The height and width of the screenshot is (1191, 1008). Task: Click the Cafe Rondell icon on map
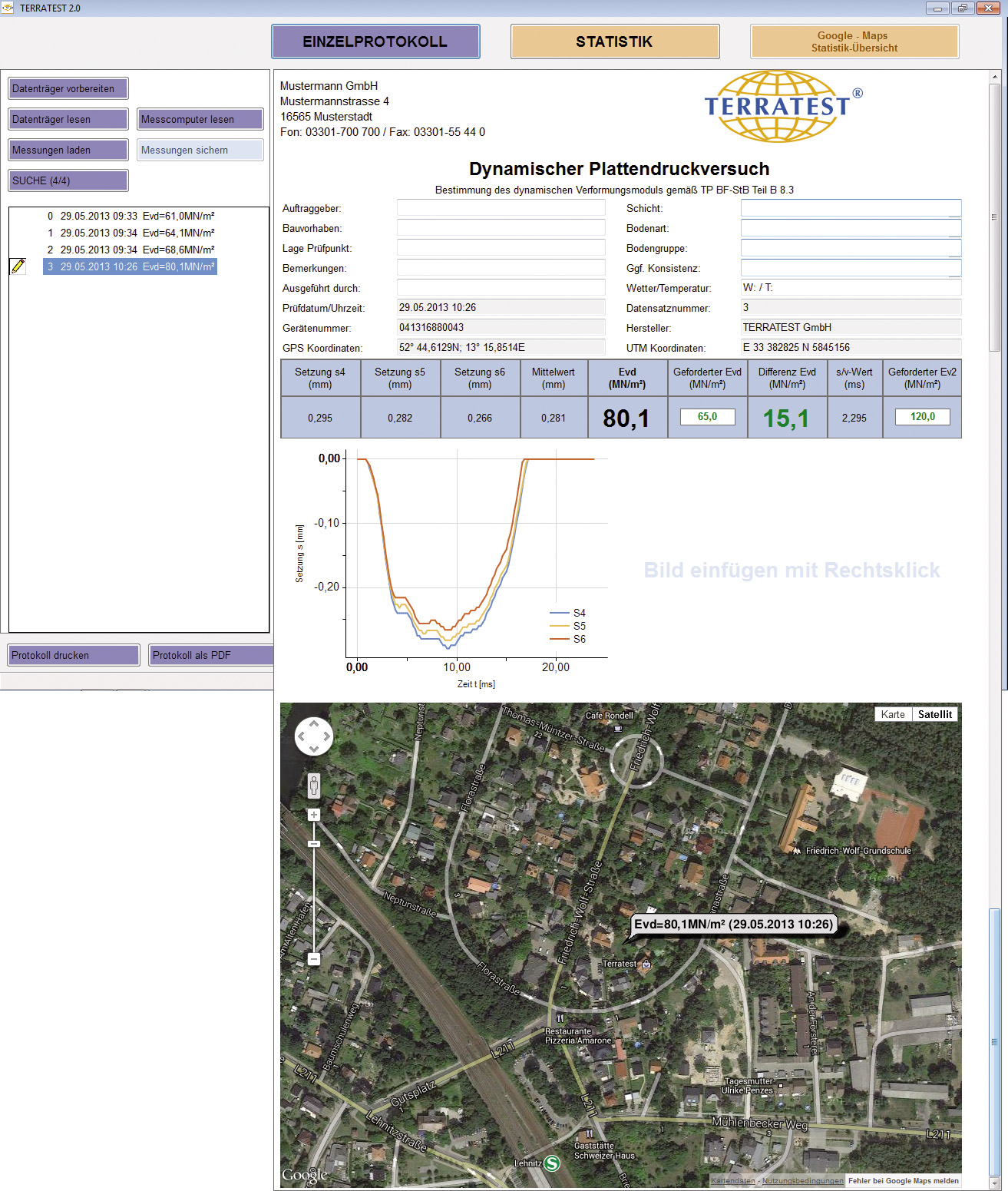(619, 728)
